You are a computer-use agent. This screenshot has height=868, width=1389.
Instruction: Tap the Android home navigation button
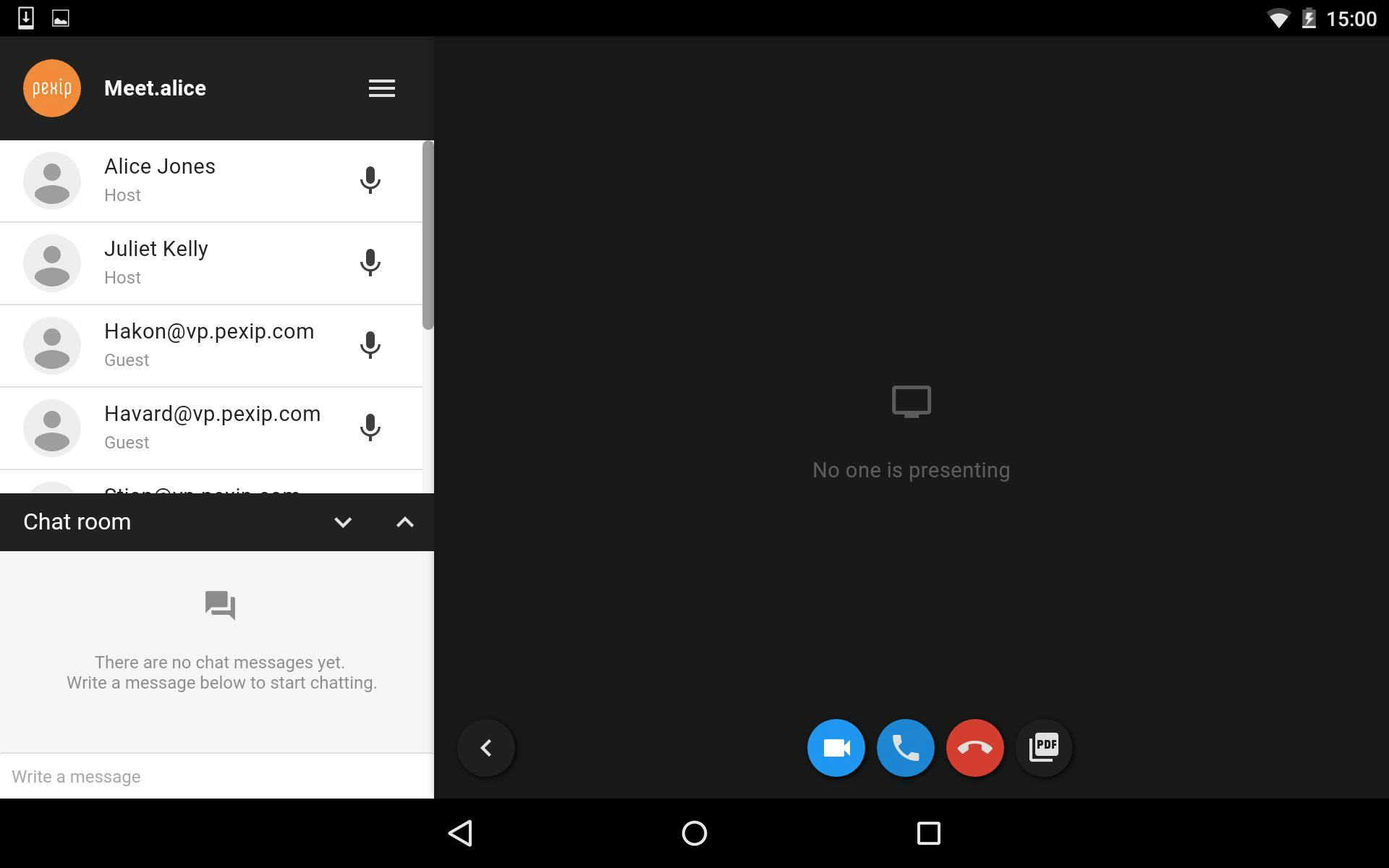click(x=694, y=833)
